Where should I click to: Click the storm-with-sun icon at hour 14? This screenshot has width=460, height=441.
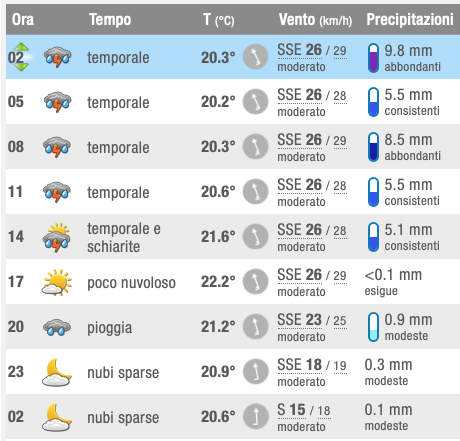[57, 237]
